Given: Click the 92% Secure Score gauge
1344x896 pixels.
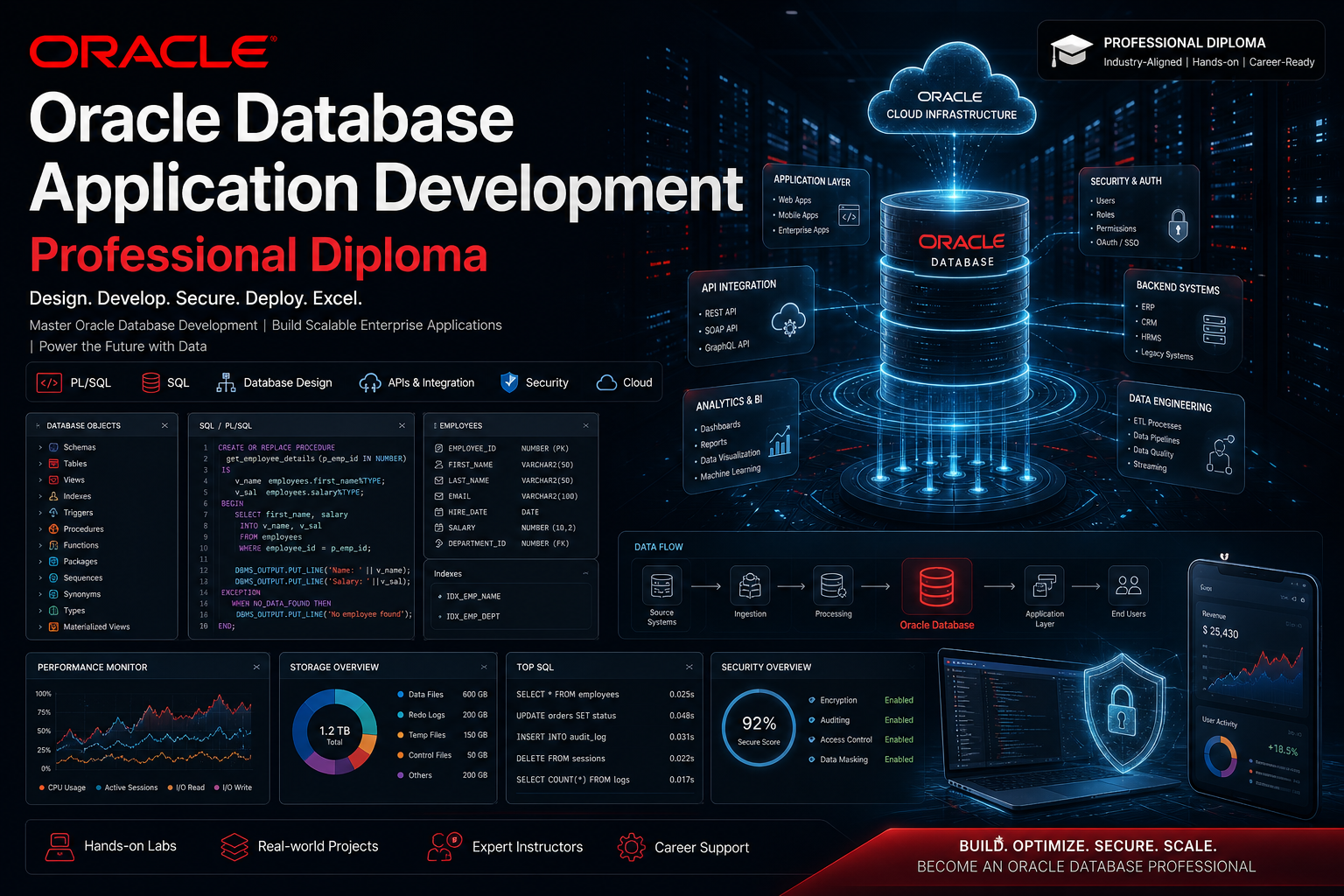Looking at the screenshot, I should click(759, 728).
